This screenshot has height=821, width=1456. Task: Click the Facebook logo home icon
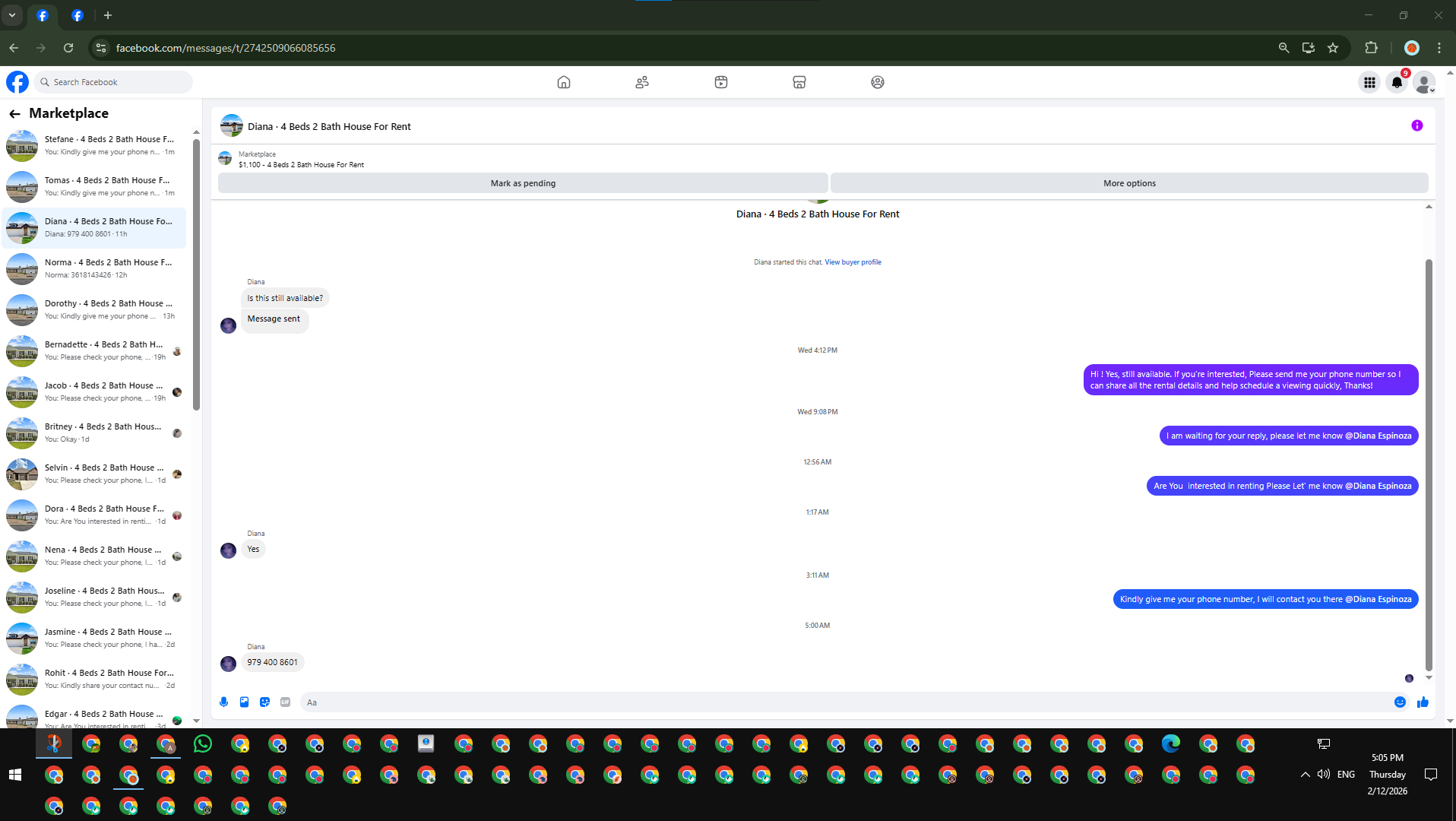[17, 82]
